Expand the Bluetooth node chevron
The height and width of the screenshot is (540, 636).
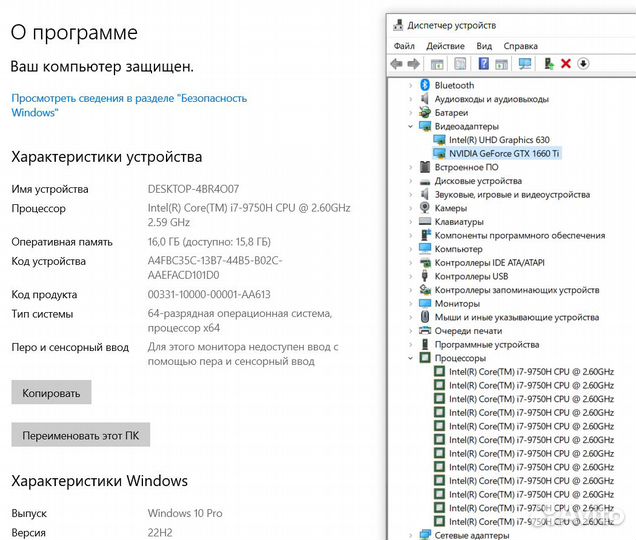click(410, 85)
